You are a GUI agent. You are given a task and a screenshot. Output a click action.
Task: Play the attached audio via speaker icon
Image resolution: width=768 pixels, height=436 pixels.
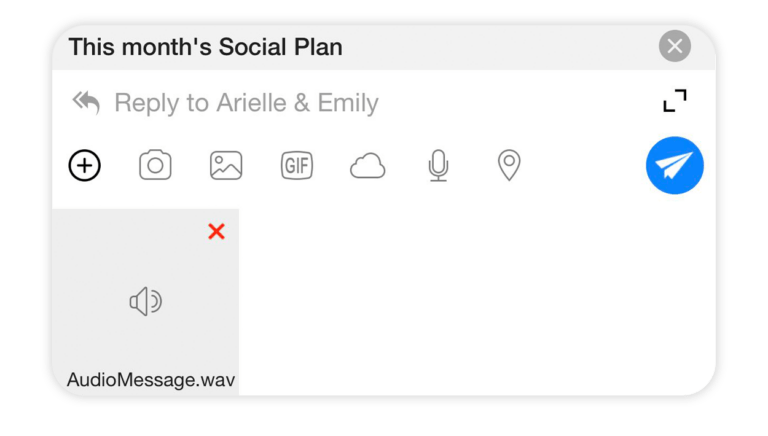146,301
